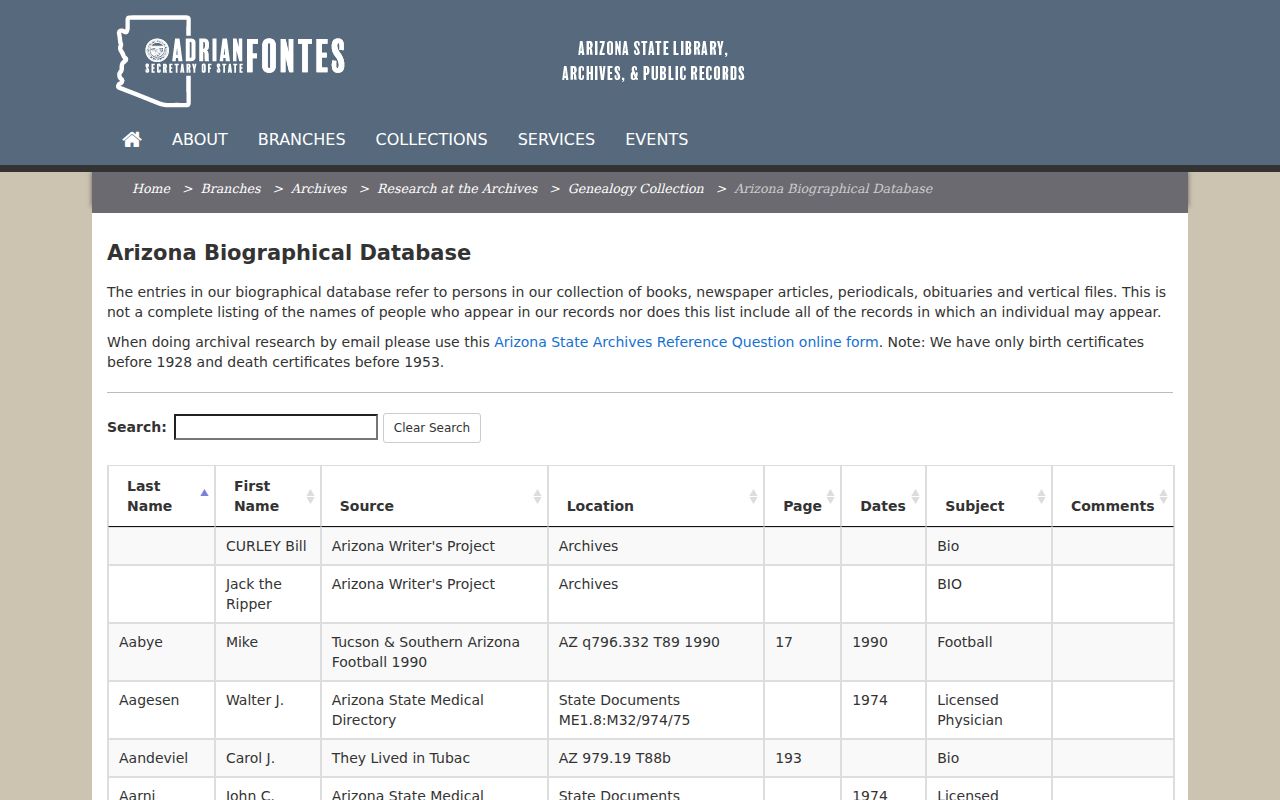This screenshot has width=1280, height=800.
Task: Sort table by Source column
Action: tap(435, 496)
